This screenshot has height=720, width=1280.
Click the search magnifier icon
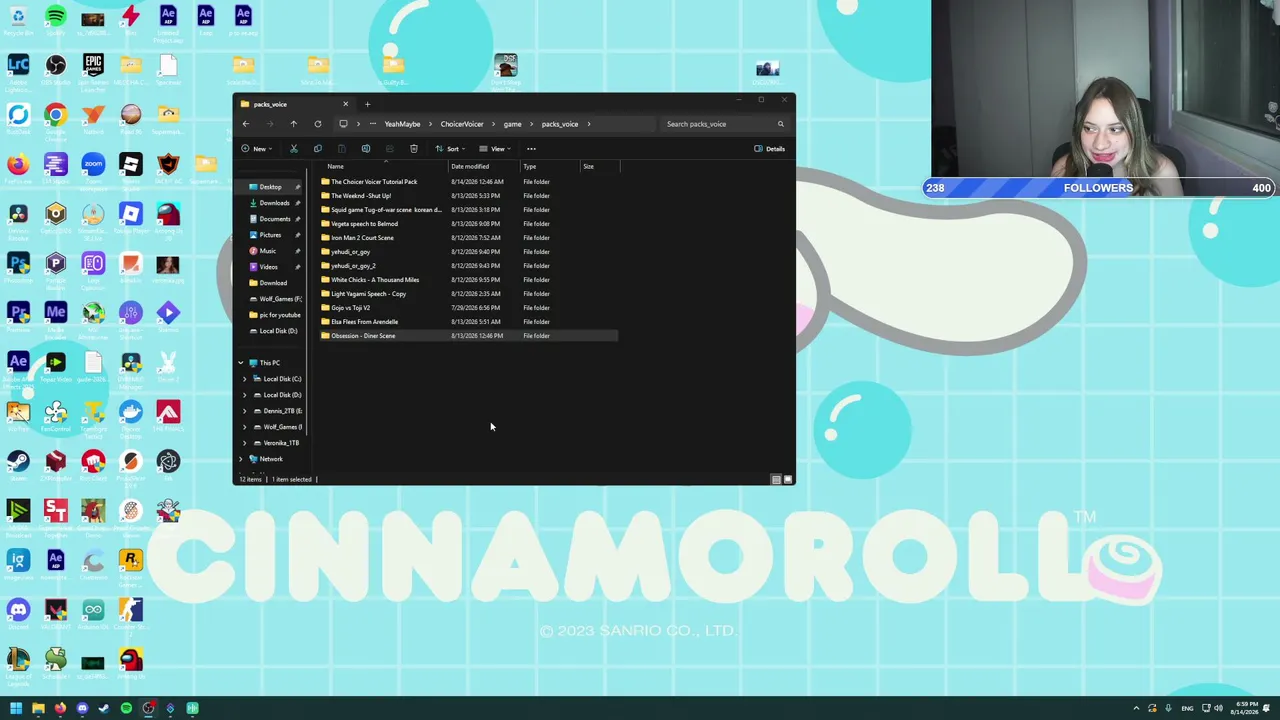click(781, 124)
